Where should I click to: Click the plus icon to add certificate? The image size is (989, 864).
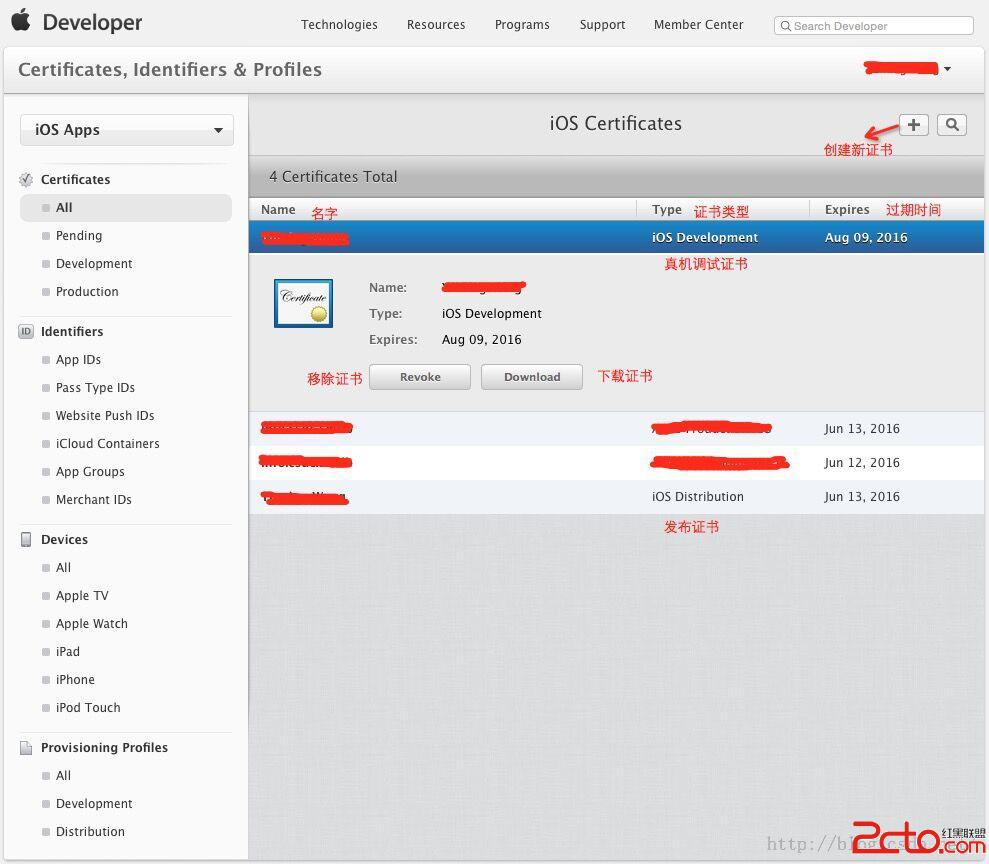(x=913, y=125)
